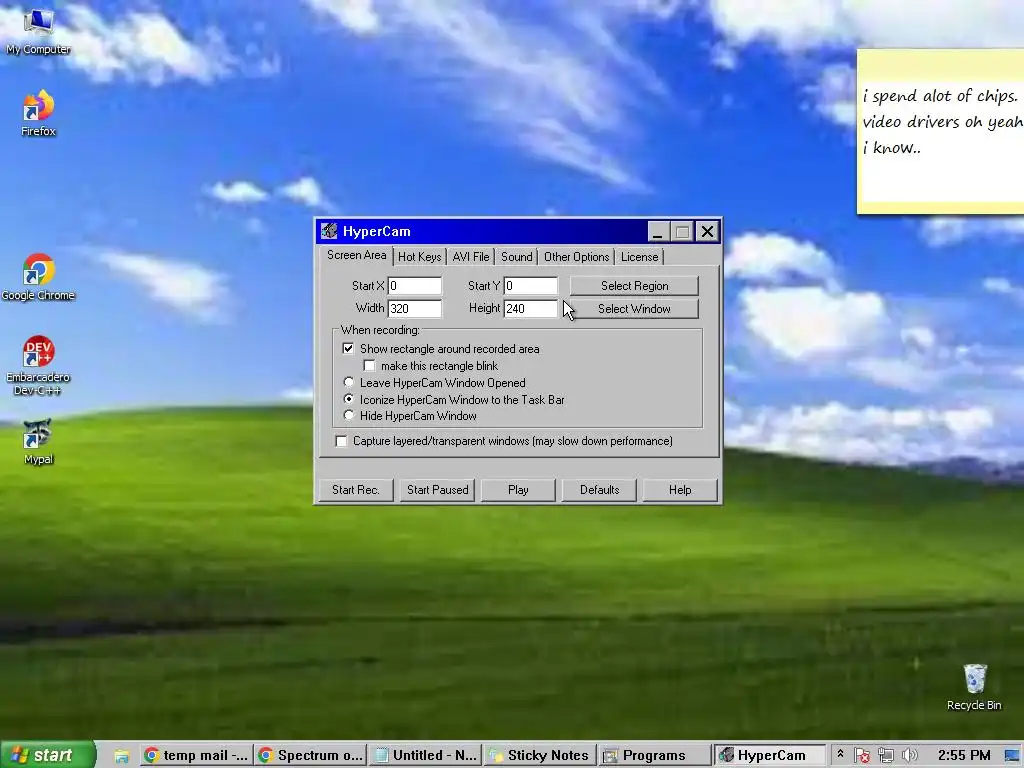Open the License tab
The image size is (1024, 768).
point(639,257)
